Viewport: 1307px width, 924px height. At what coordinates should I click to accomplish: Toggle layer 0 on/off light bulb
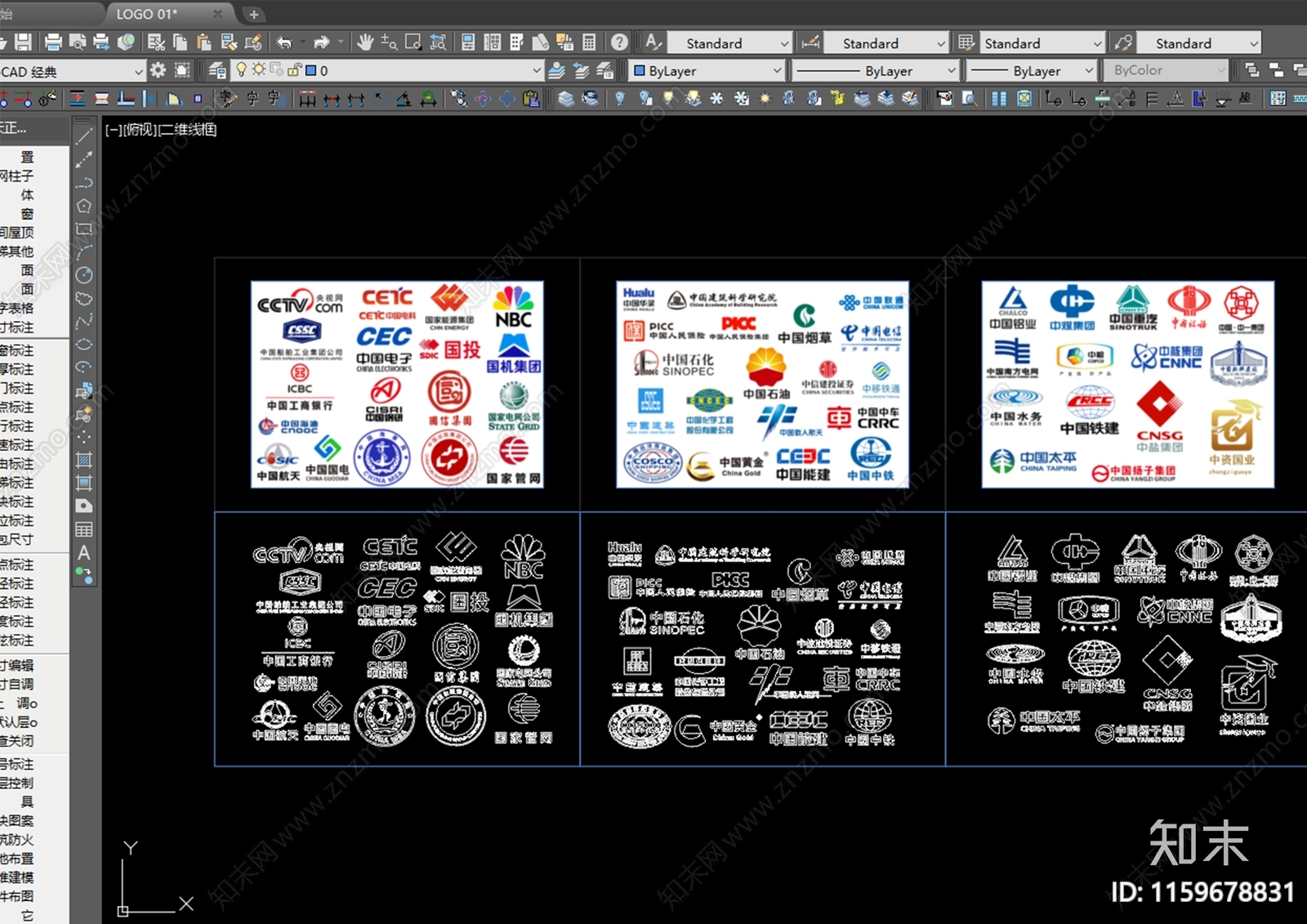(241, 70)
